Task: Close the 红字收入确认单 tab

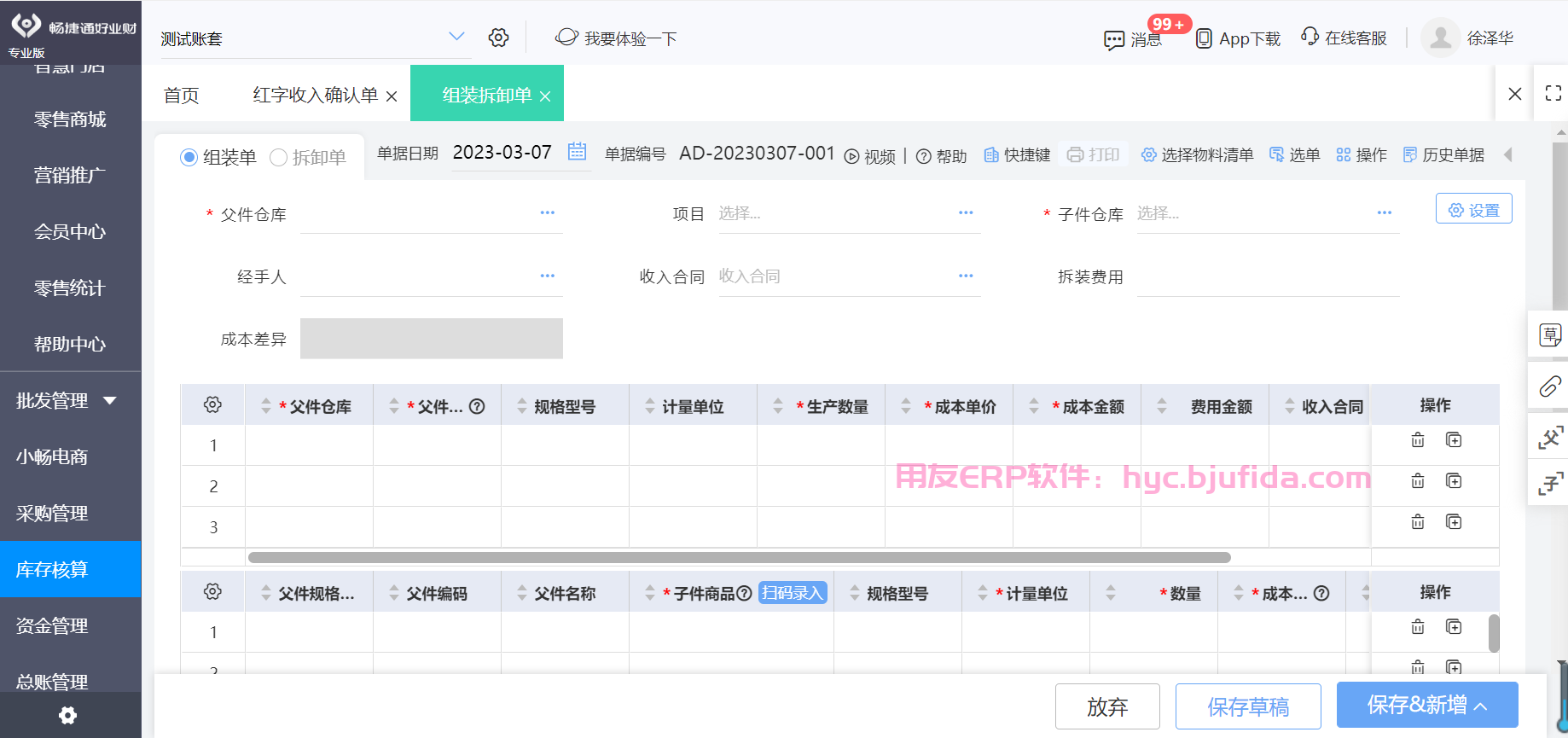Action: click(392, 96)
